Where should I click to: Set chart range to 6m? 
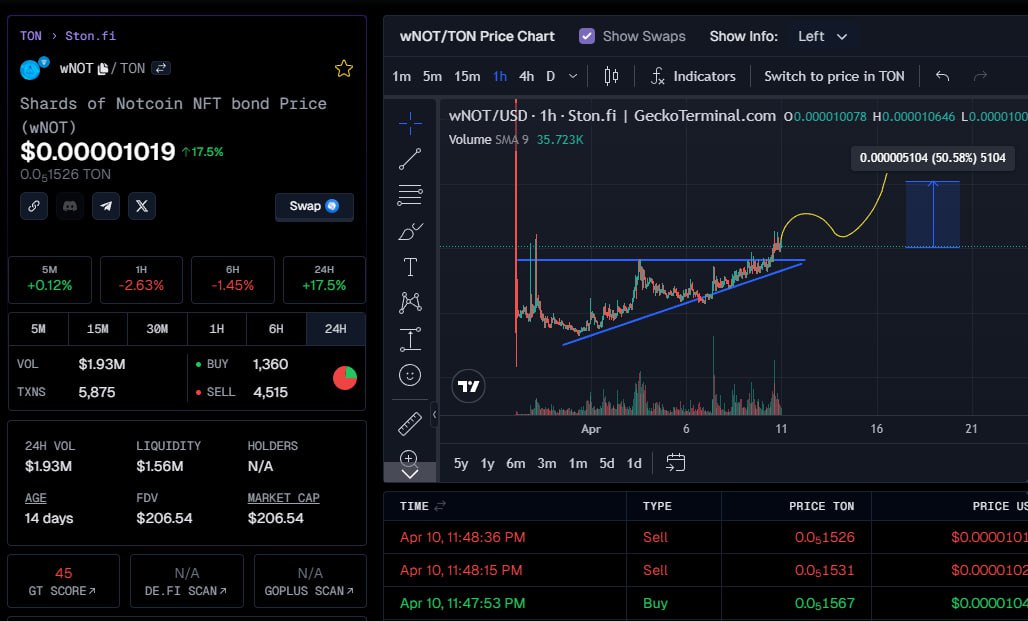tap(515, 464)
